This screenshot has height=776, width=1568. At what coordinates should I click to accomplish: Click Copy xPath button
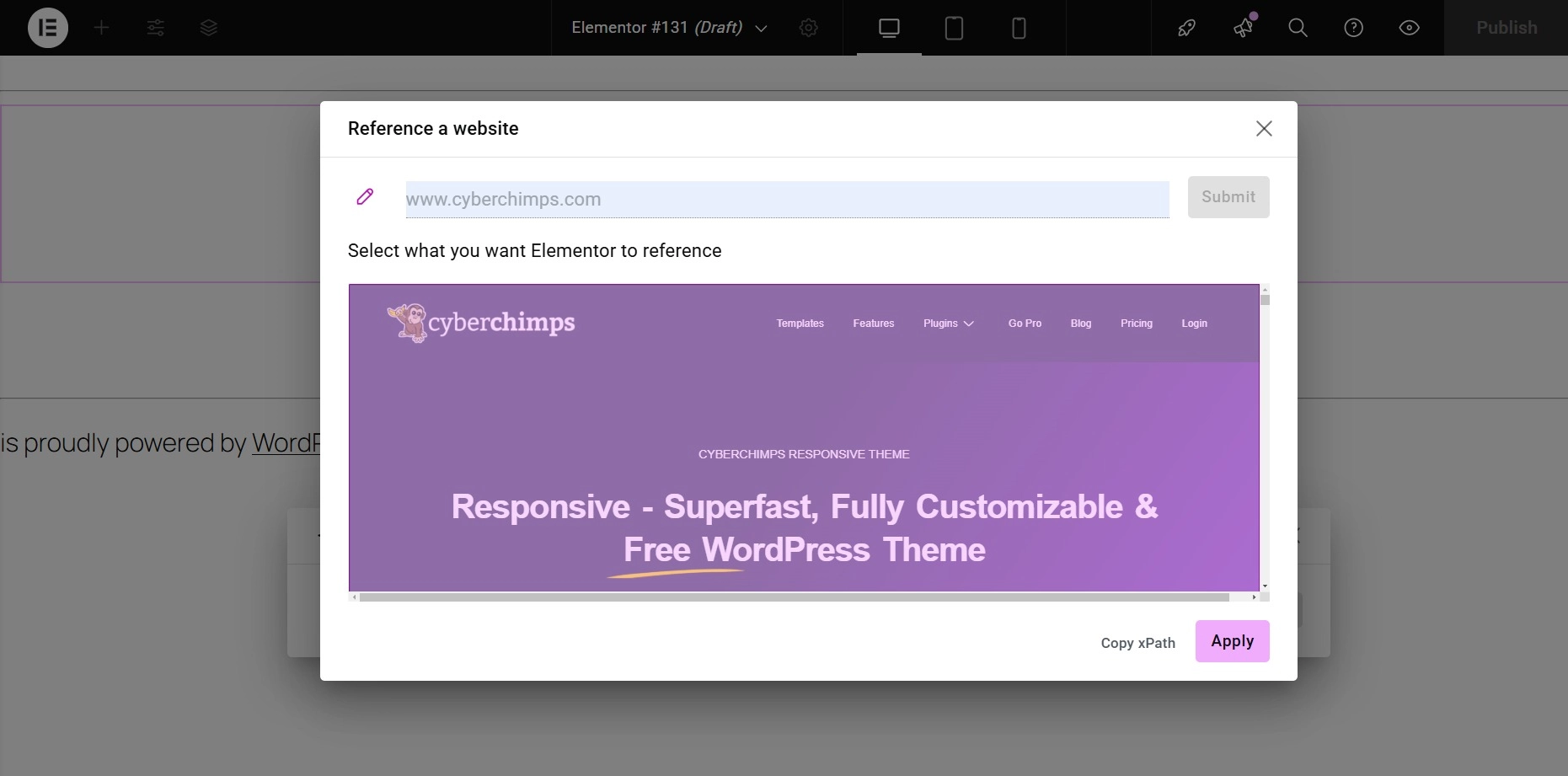point(1138,643)
